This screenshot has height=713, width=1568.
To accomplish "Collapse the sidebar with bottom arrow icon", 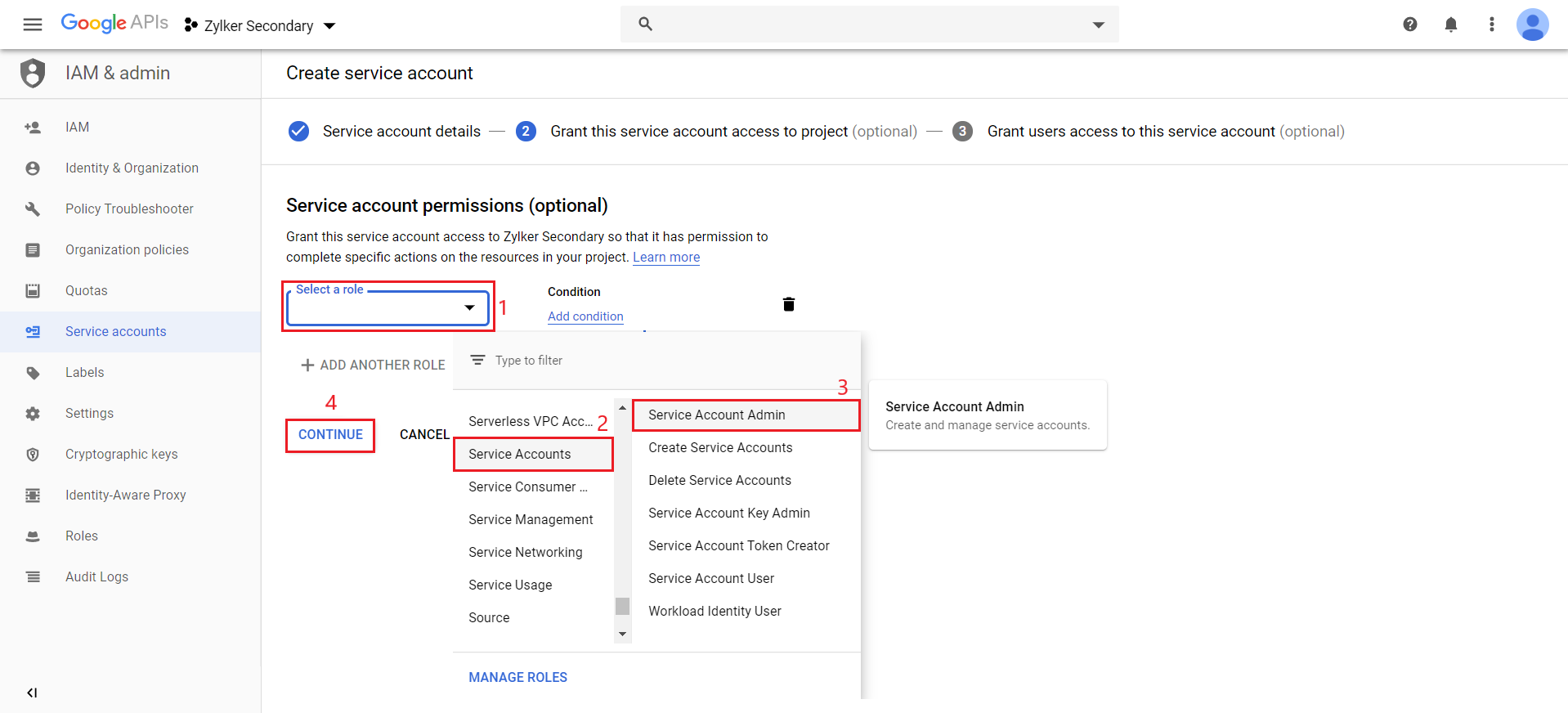I will click(32, 693).
